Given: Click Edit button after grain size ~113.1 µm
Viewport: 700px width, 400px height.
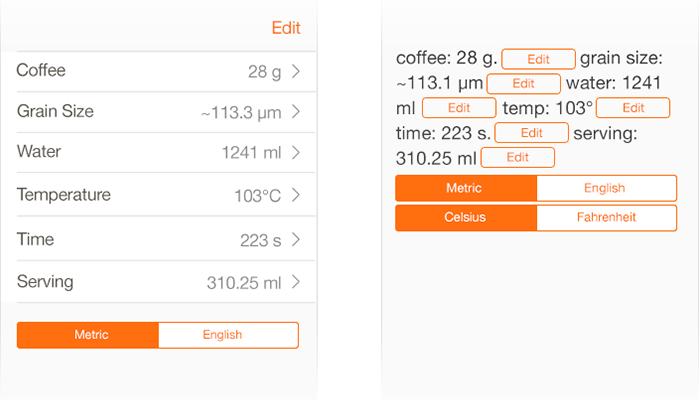Looking at the screenshot, I should tap(523, 83).
